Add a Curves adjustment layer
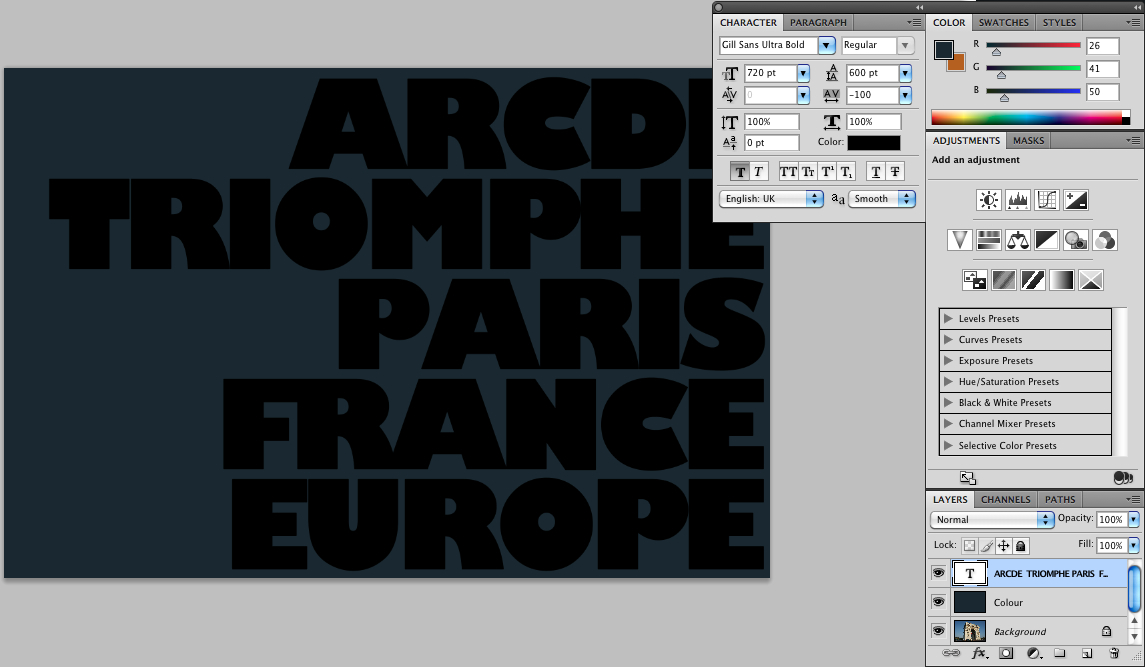This screenshot has height=667, width=1145. tap(1046, 199)
